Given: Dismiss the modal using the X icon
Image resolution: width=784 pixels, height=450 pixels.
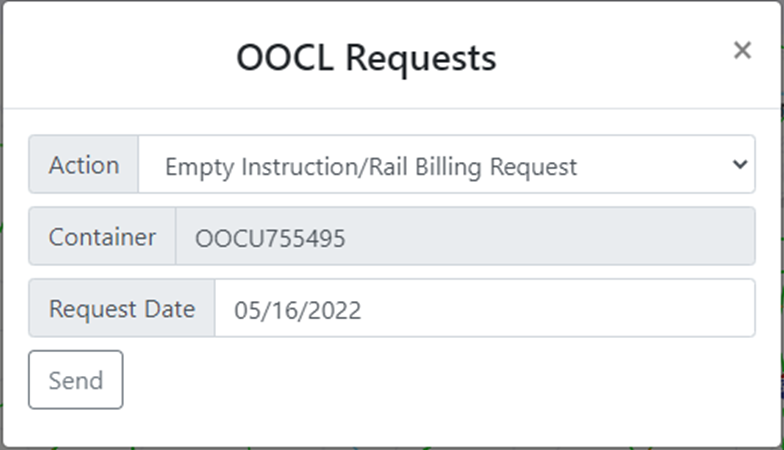Looking at the screenshot, I should [742, 50].
